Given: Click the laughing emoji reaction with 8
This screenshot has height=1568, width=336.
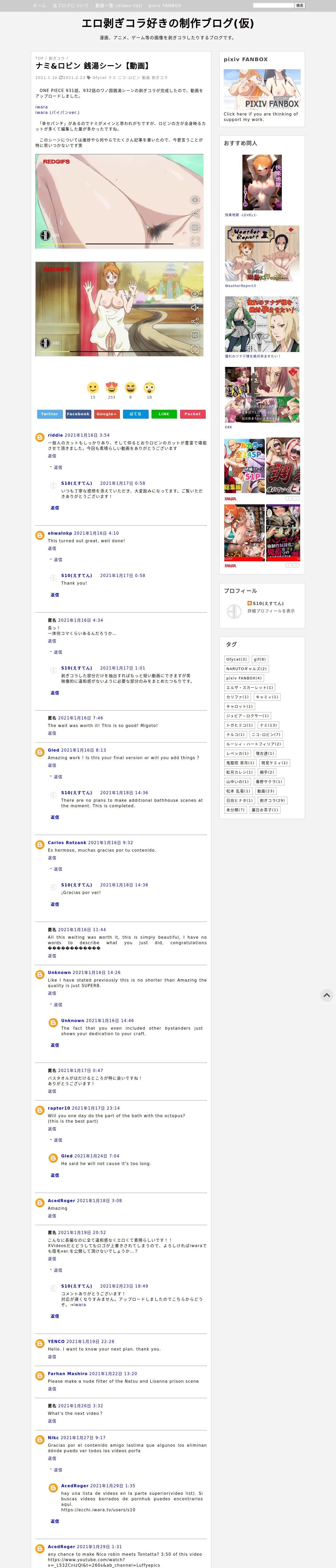Looking at the screenshot, I should tap(131, 388).
